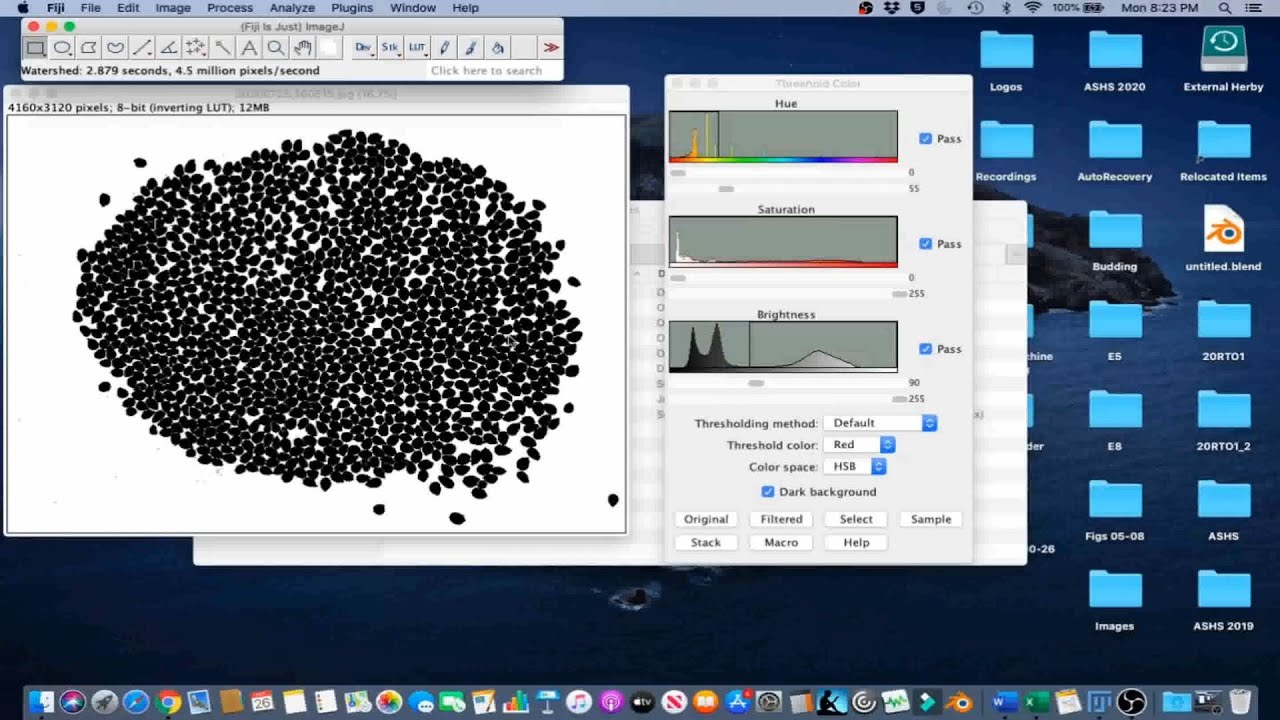This screenshot has width=1280, height=720.
Task: Select the Angle tool
Action: [x=169, y=47]
